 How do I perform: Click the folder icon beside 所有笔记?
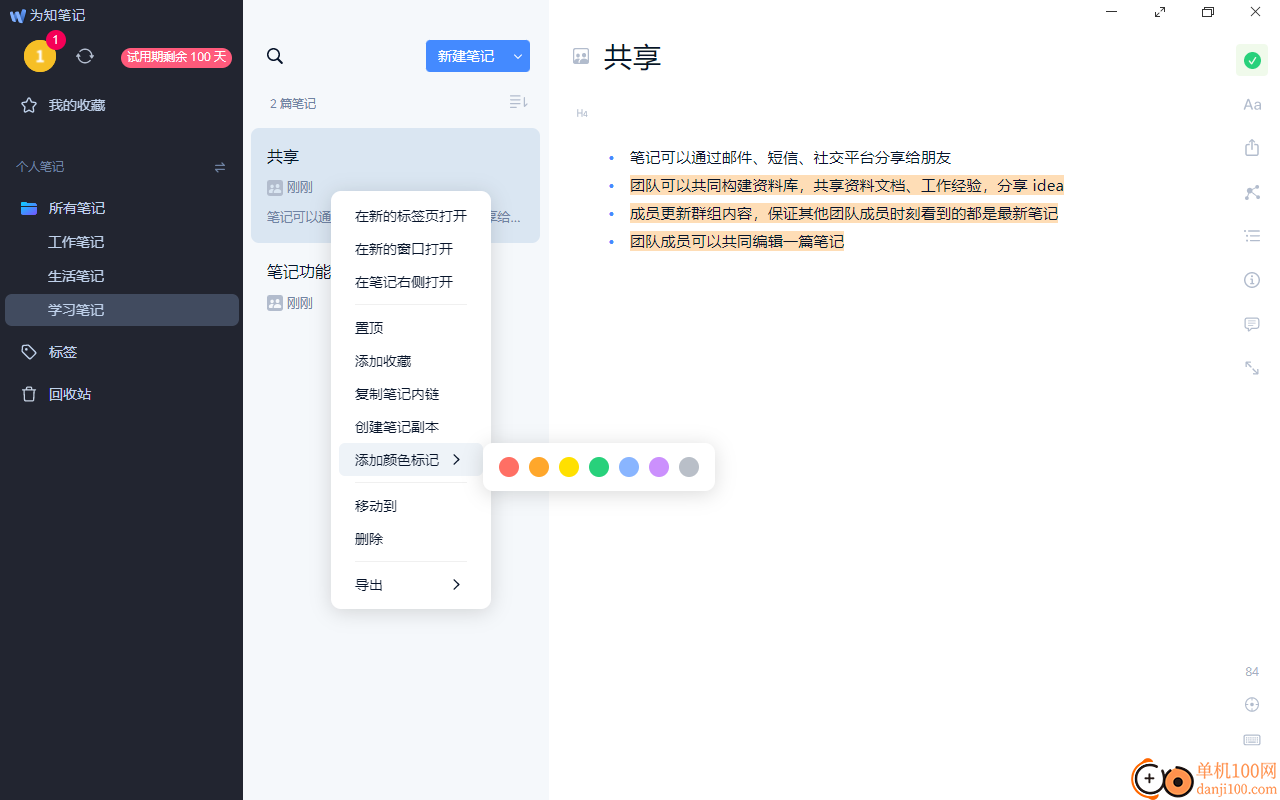pos(29,208)
